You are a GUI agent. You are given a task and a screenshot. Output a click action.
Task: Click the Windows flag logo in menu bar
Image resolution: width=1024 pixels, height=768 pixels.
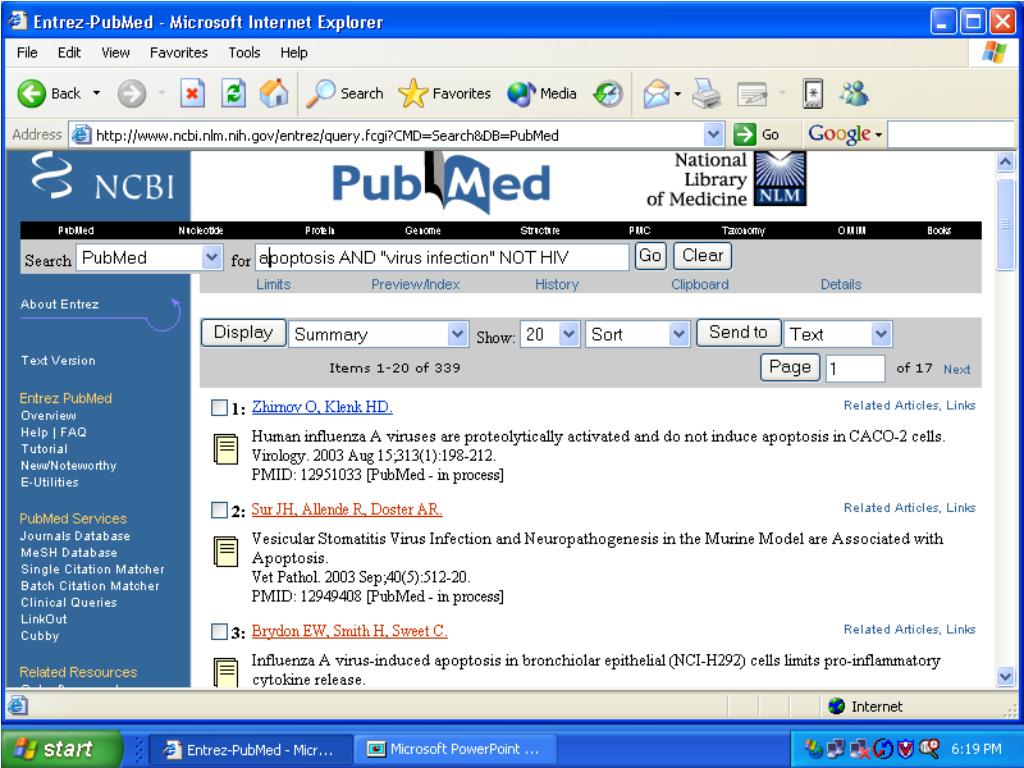coord(994,52)
